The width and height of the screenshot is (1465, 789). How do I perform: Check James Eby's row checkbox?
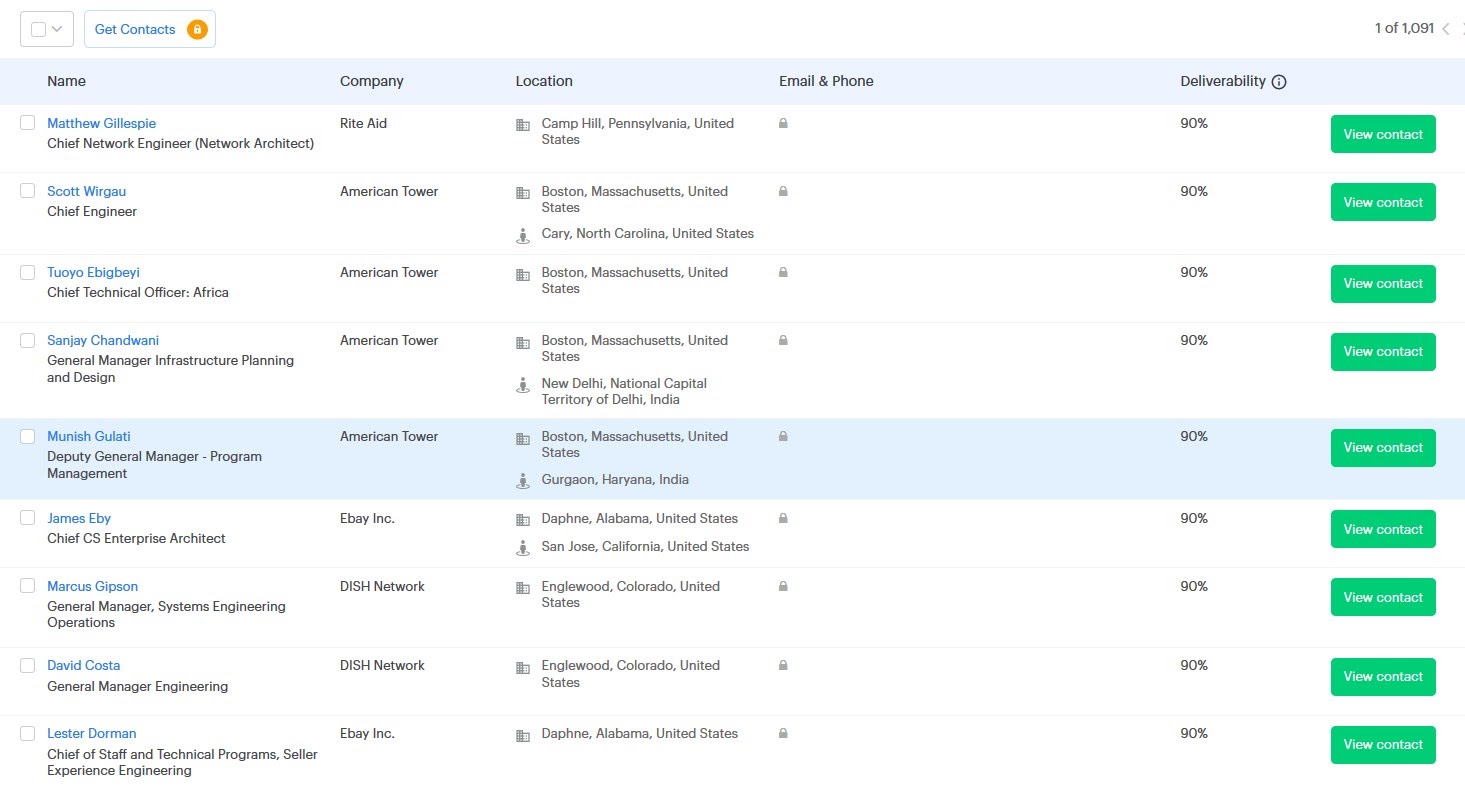click(28, 517)
